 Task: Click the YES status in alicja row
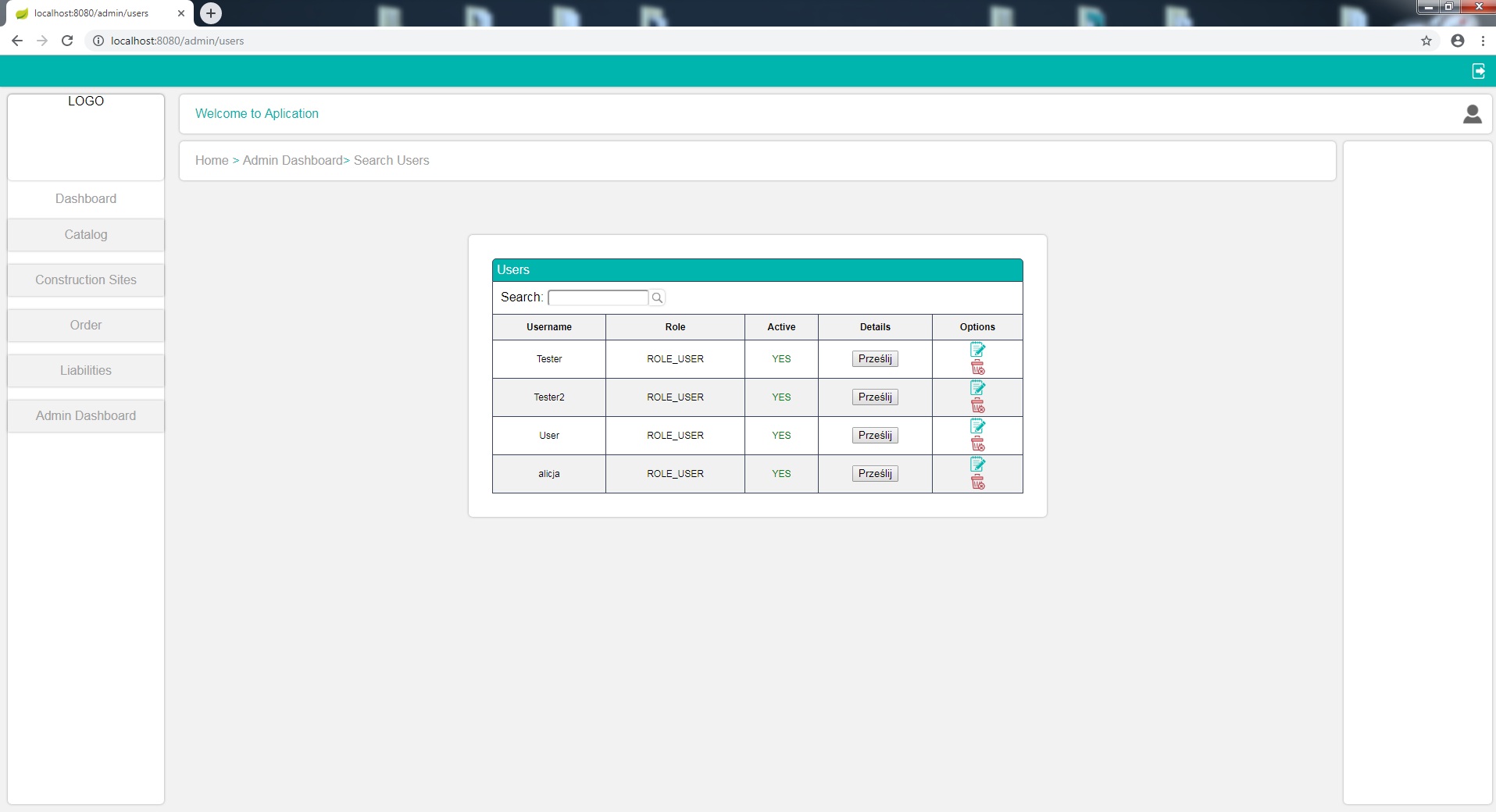tap(781, 474)
